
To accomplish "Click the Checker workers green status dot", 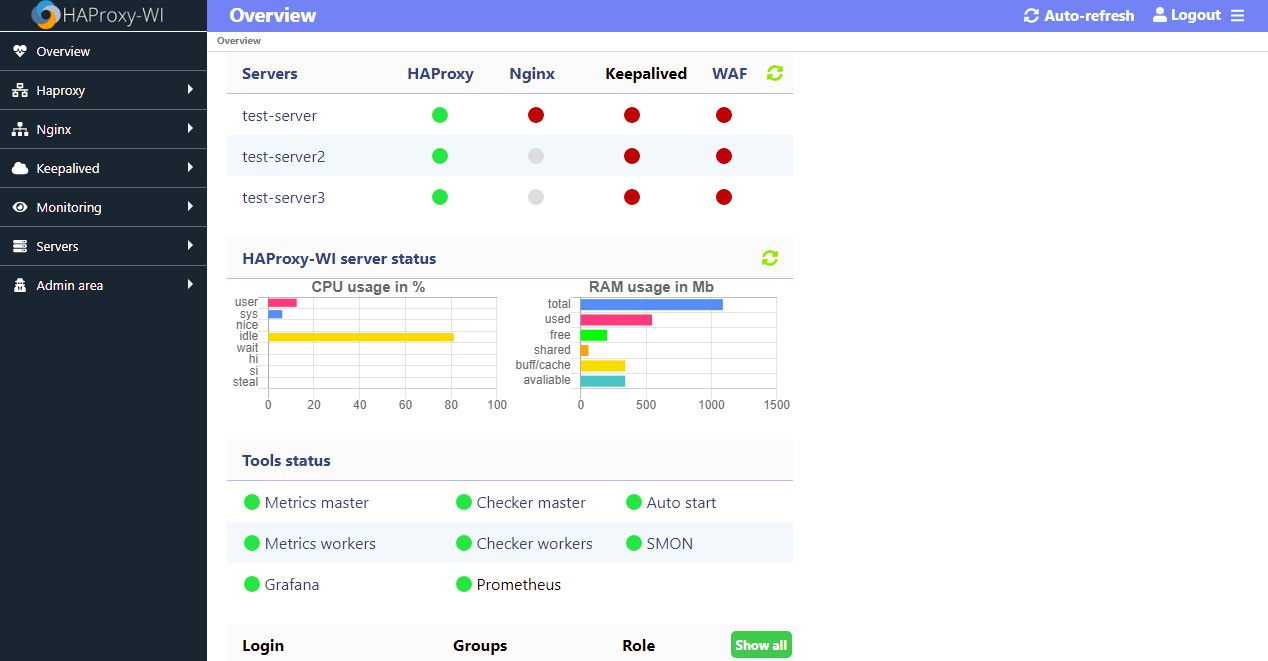I will pos(464,543).
